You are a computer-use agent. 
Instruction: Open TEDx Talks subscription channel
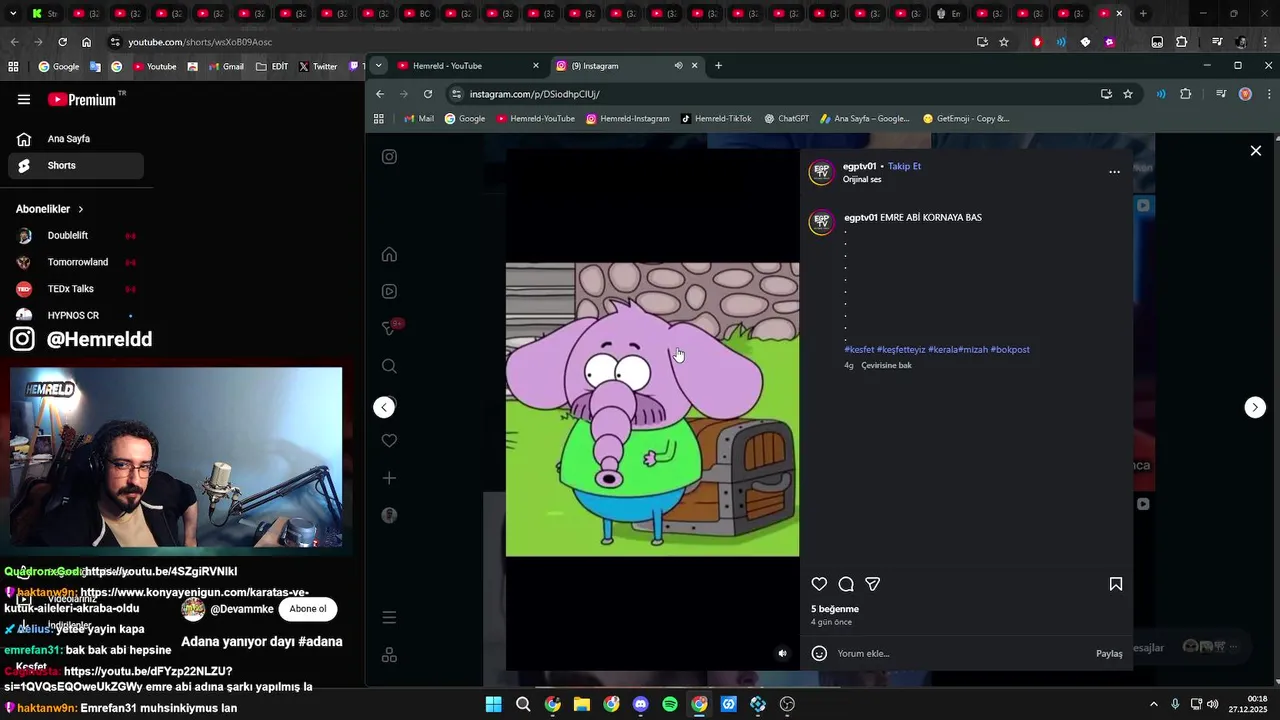tap(76, 289)
